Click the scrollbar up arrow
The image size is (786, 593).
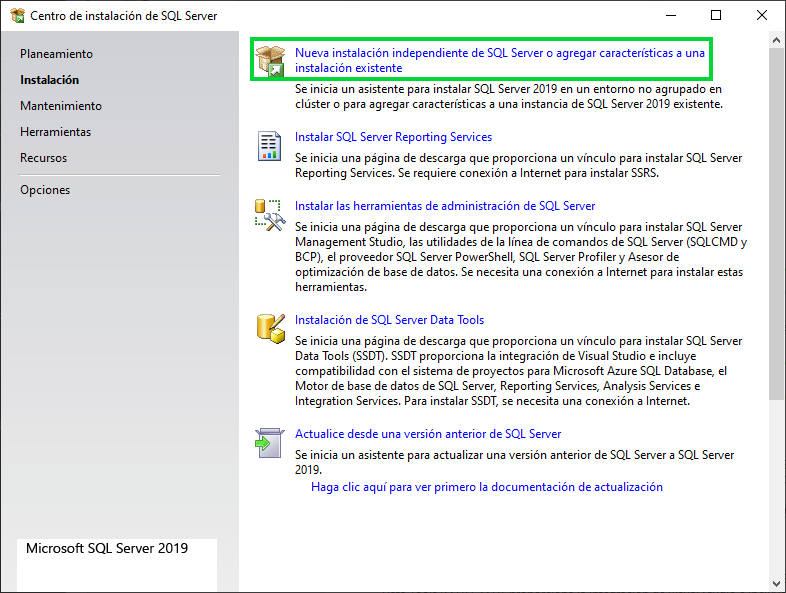776,40
